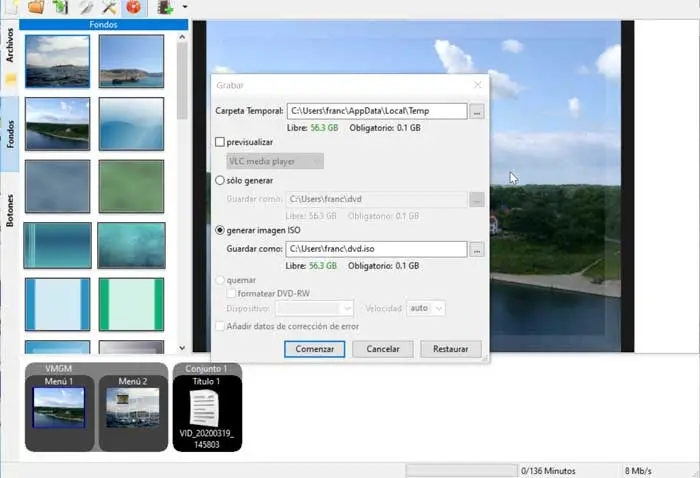Choose the blurred green background
700x478 pixels.
tap(131, 186)
